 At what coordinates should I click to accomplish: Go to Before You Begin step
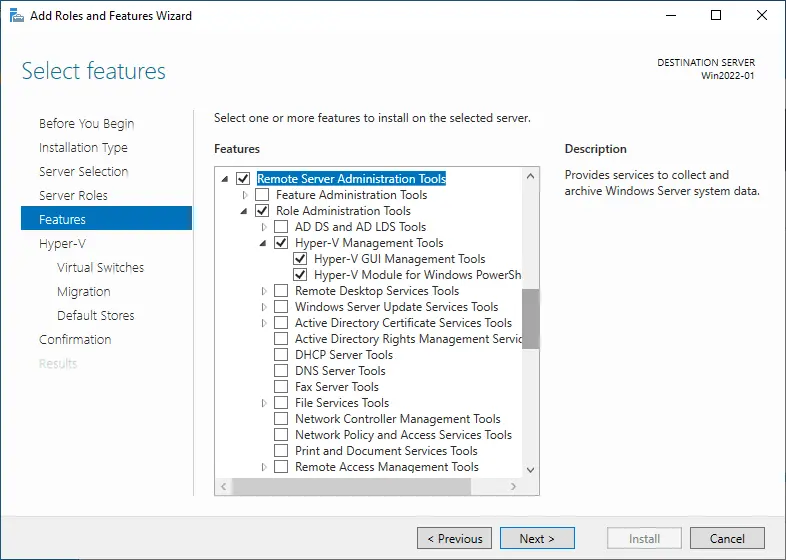coord(87,123)
